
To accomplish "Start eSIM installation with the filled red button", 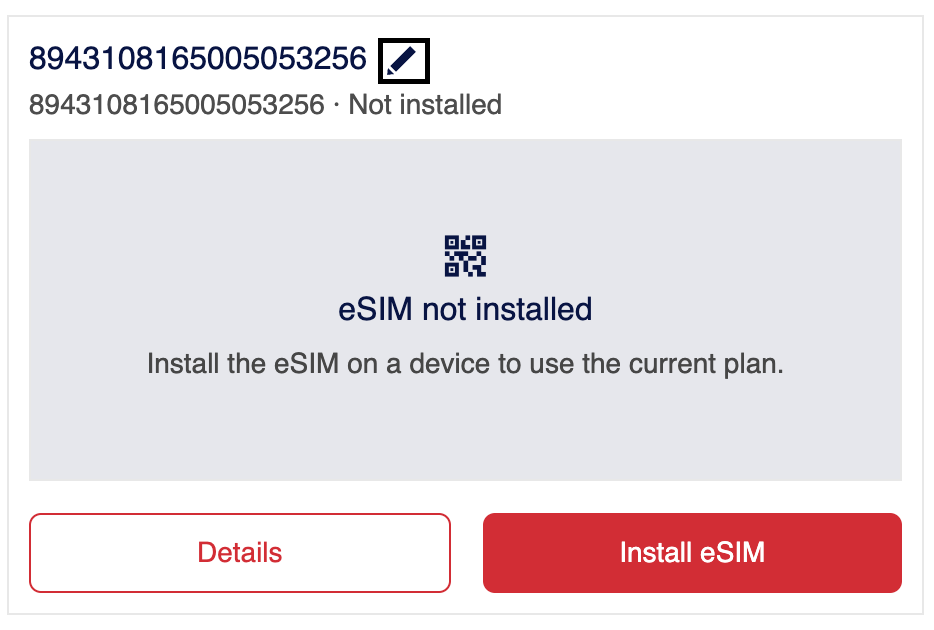I will [692, 553].
